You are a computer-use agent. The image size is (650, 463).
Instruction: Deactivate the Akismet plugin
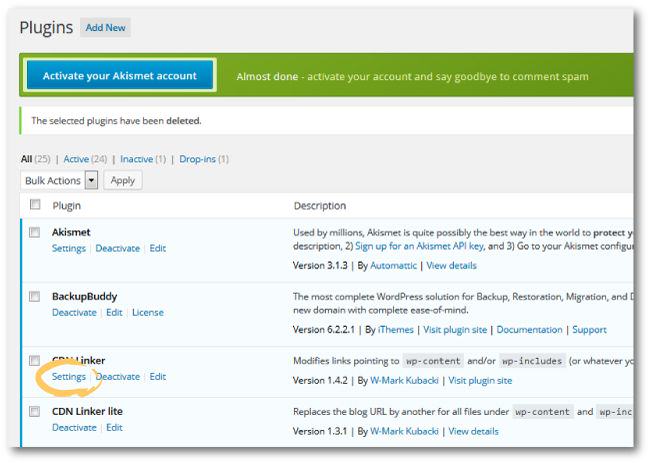point(118,248)
